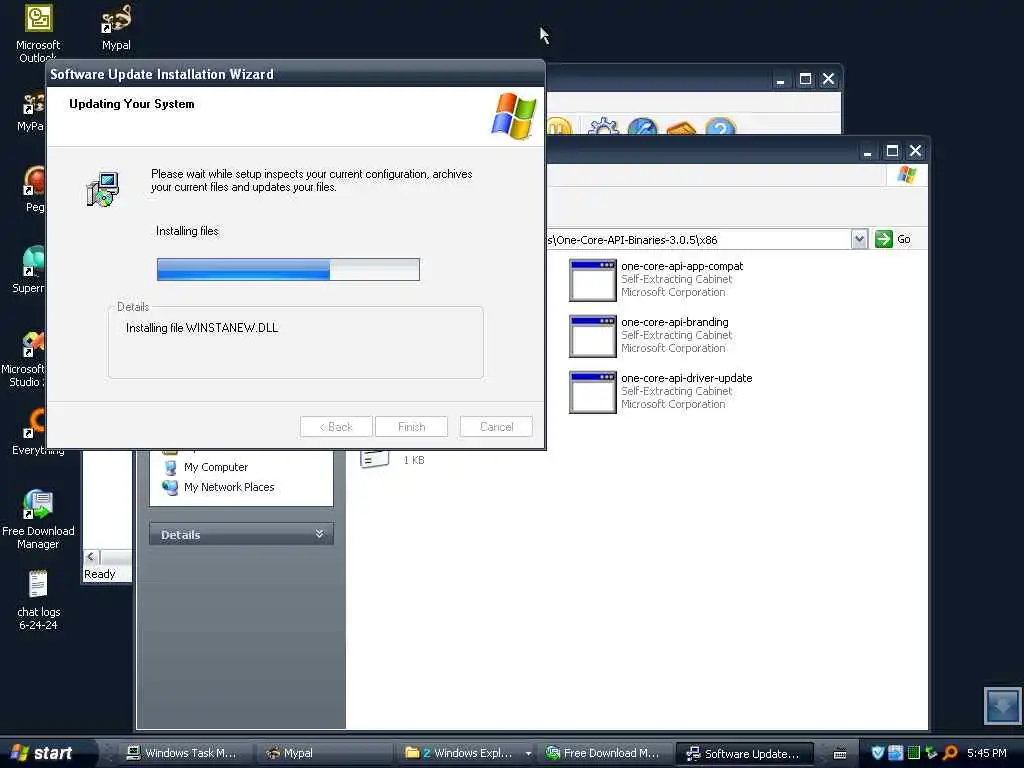Click the on-screen keyboard tray icon
The image size is (1024, 768).
pos(840,754)
